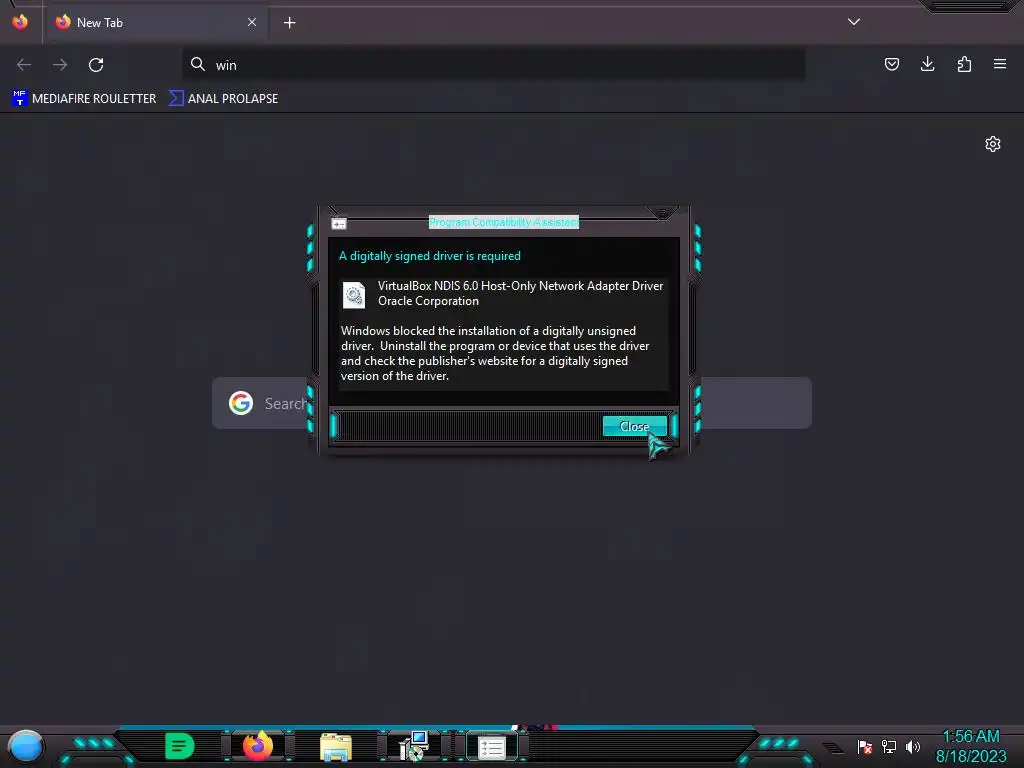The height and width of the screenshot is (768, 1024).
Task: Open new tab page settings gear
Action: [x=993, y=144]
